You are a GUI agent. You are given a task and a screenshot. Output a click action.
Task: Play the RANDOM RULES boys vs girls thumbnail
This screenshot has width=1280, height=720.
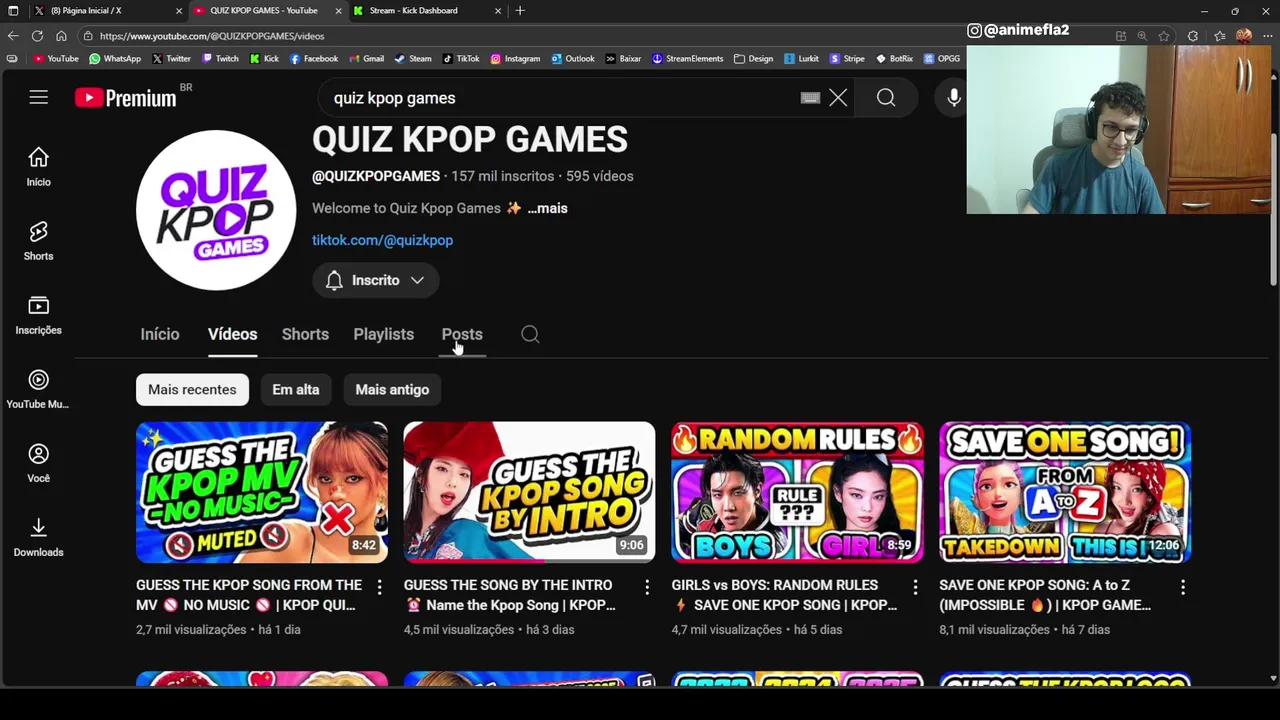point(798,492)
